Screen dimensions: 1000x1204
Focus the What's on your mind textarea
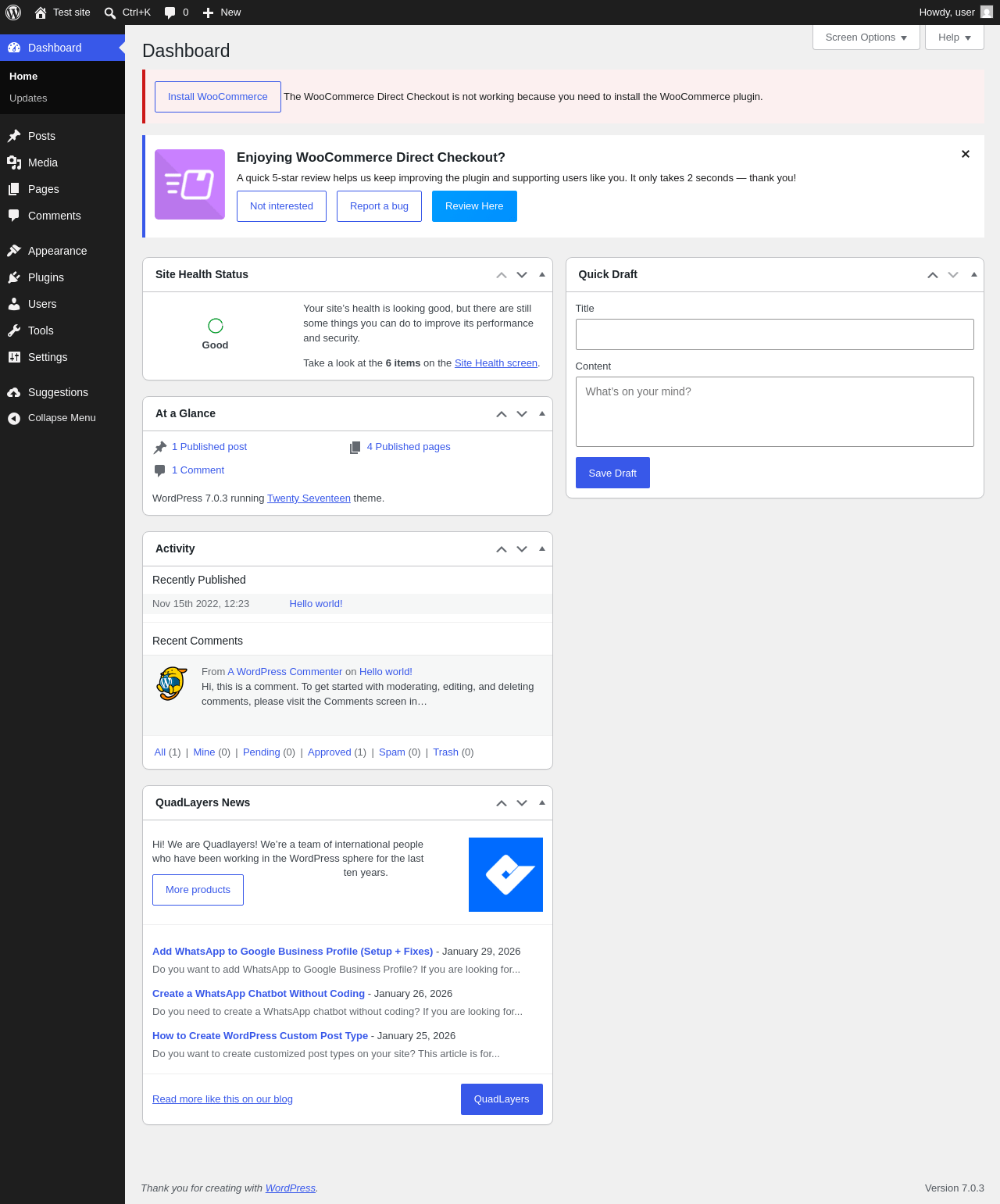775,412
